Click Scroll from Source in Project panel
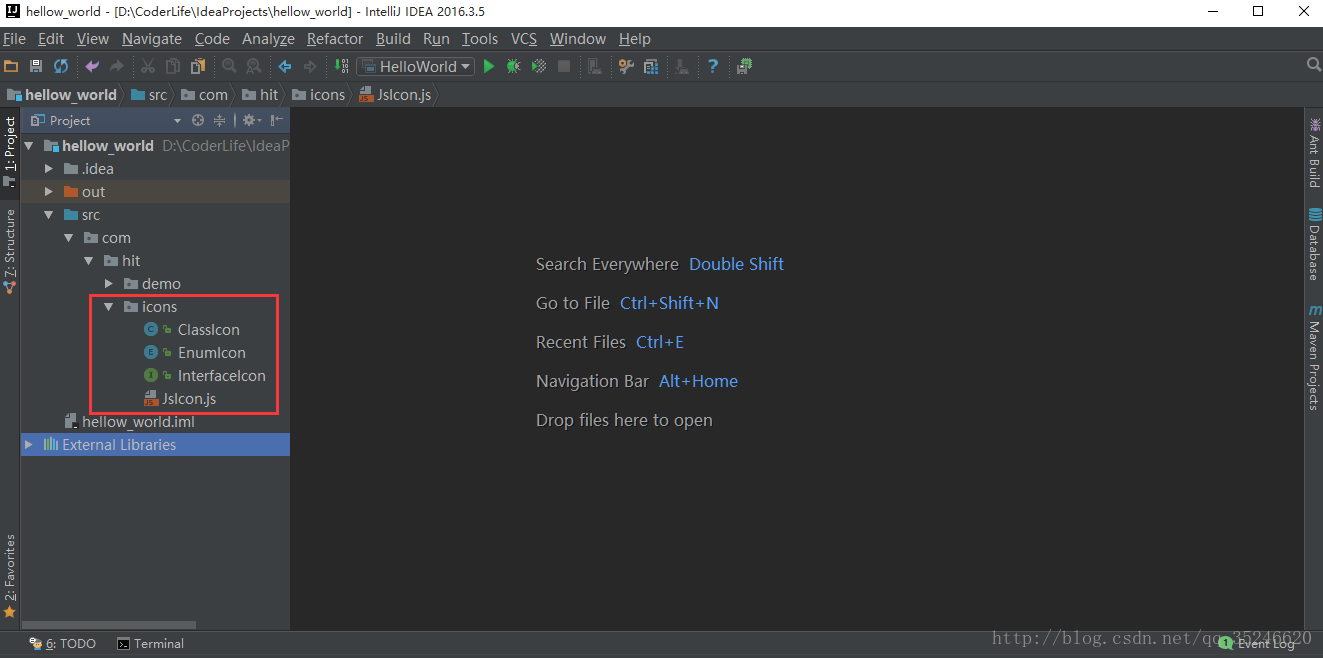 point(197,119)
